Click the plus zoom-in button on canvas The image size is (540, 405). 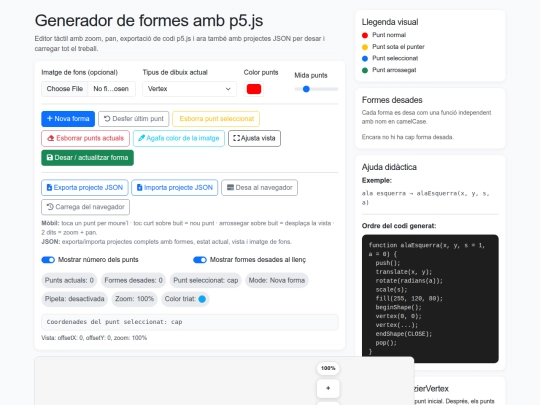pyautogui.click(x=328, y=388)
